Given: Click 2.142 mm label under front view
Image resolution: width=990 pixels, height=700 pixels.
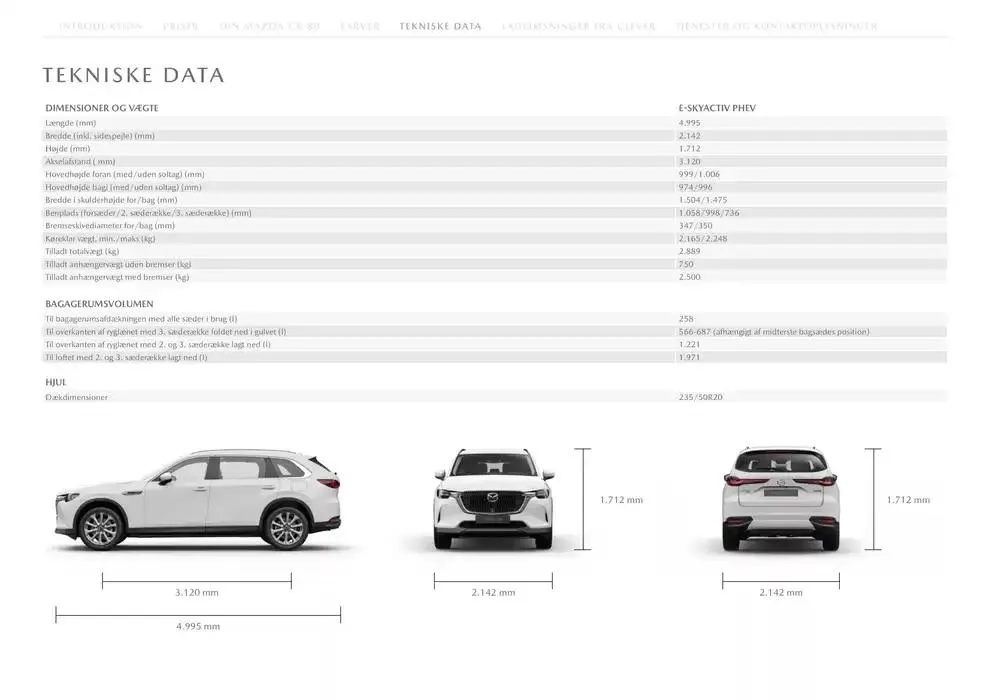Looking at the screenshot, I should (x=493, y=592).
